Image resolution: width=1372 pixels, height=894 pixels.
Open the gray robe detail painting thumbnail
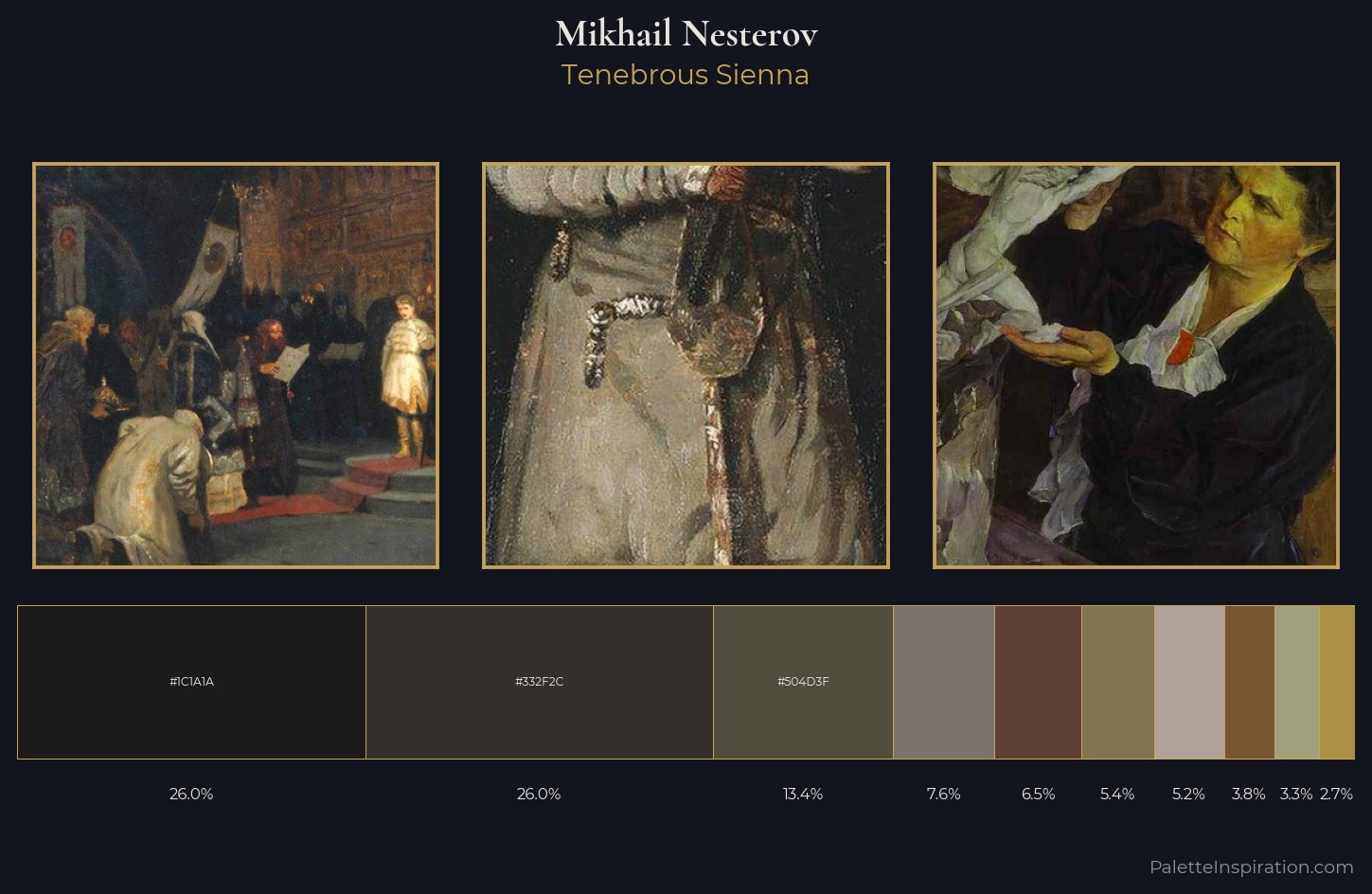coord(686,366)
